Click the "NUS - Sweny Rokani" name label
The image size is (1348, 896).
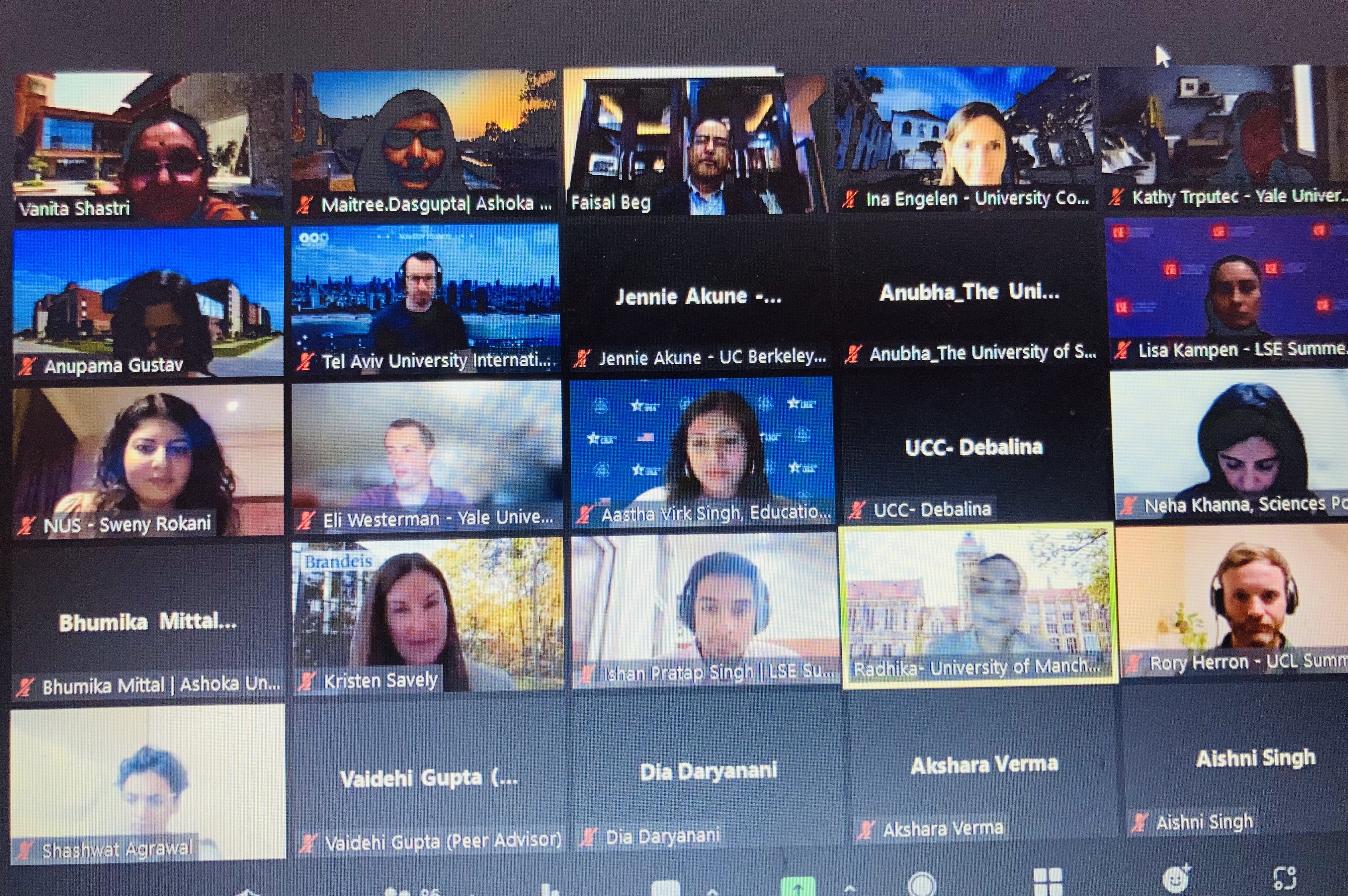coord(127,525)
